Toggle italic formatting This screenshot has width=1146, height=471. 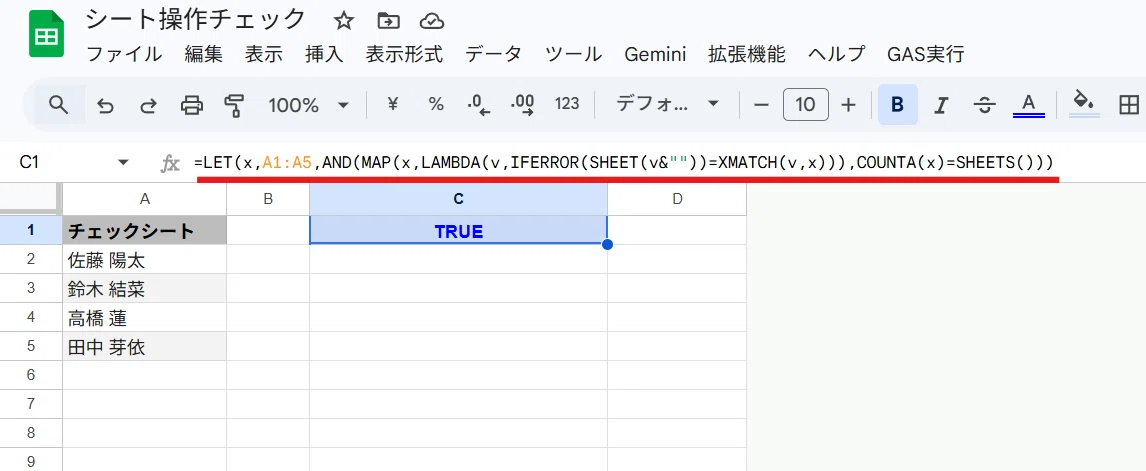941,105
